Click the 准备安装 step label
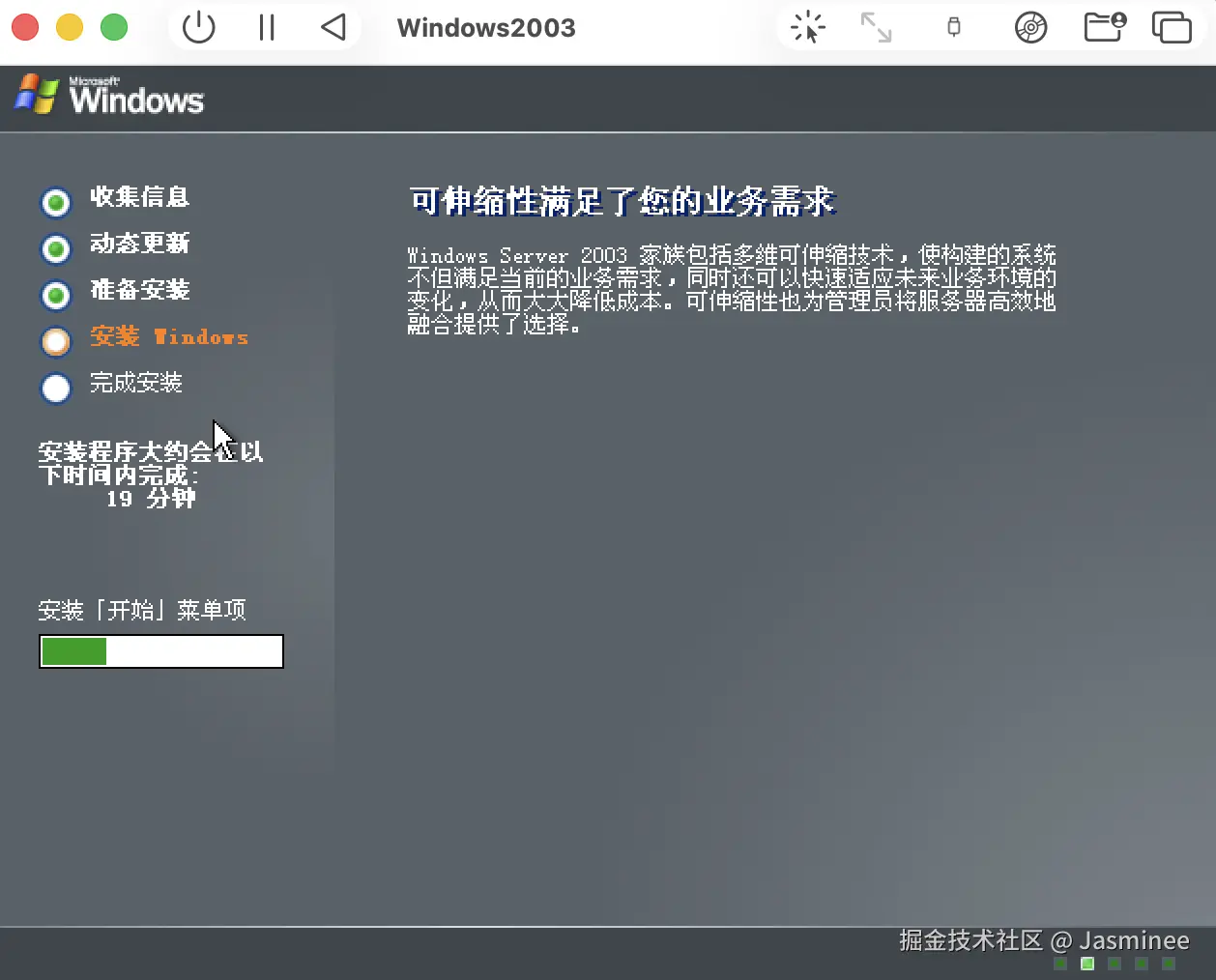The width and height of the screenshot is (1216, 980). 140,289
